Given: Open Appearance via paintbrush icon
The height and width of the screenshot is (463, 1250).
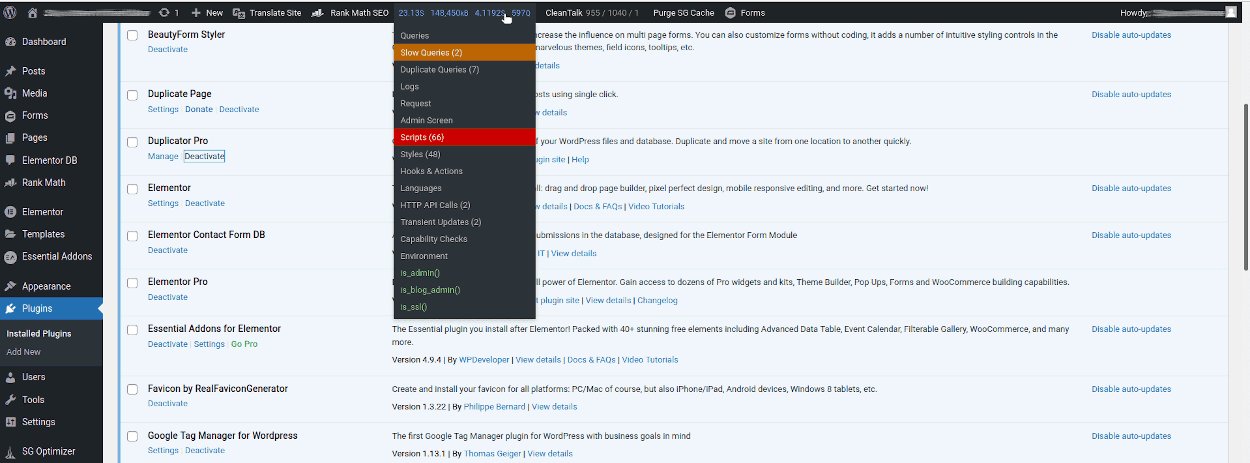Looking at the screenshot, I should point(10,286).
